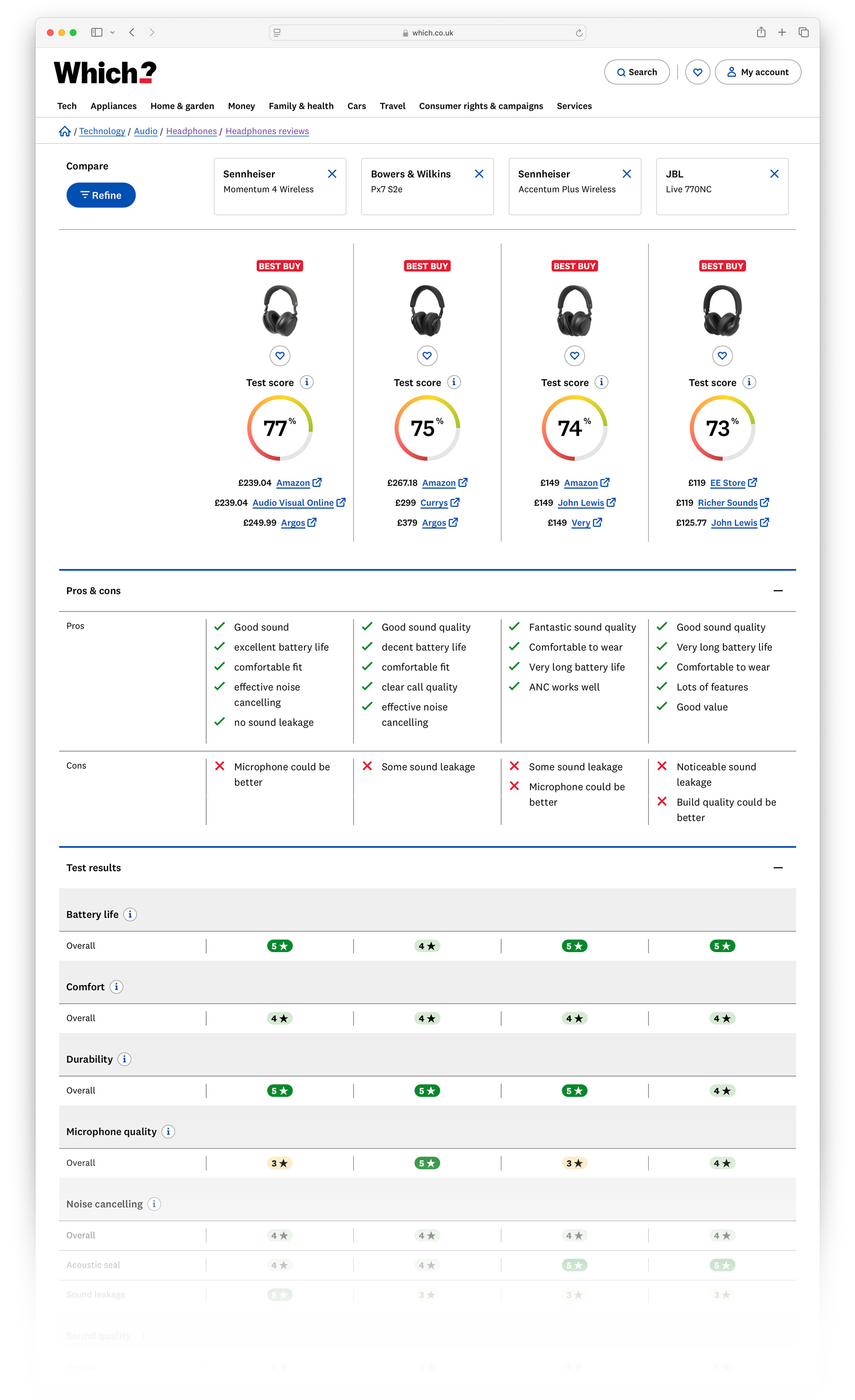Open £239.04 Amazon retailer link
This screenshot has height=1400, width=855.
click(299, 483)
